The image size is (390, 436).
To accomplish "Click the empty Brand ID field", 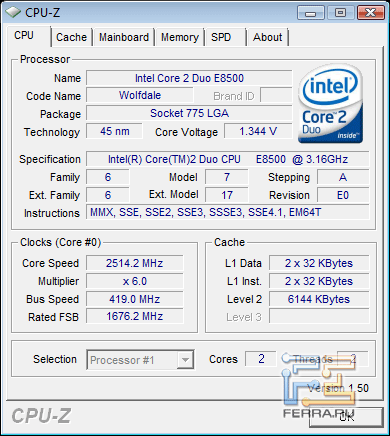I will click(x=276, y=96).
